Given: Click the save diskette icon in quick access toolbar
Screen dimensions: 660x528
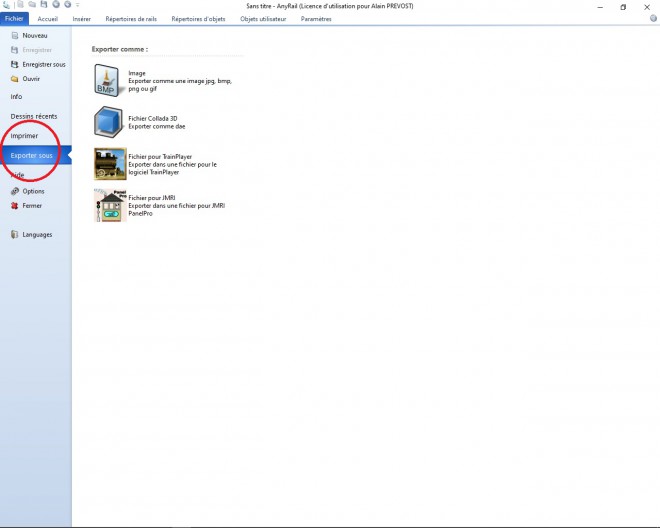Looking at the screenshot, I should coord(44,5).
